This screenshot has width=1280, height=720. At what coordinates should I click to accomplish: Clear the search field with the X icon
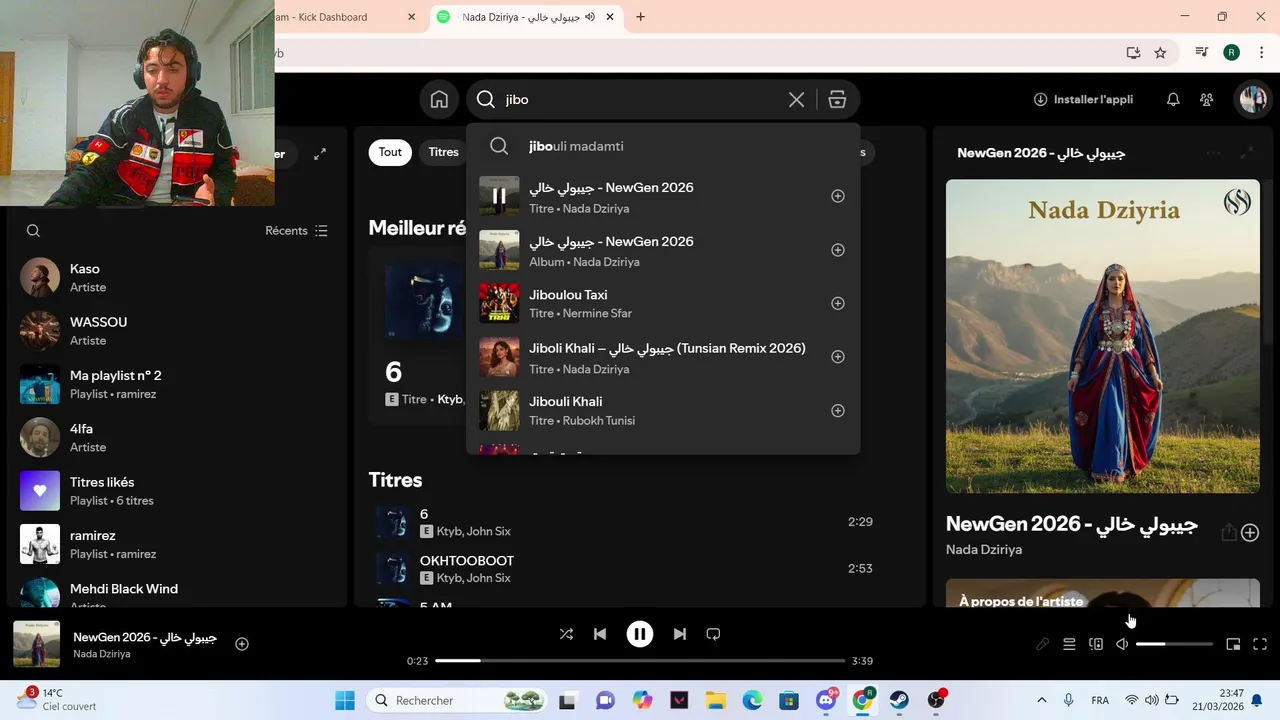tap(796, 99)
